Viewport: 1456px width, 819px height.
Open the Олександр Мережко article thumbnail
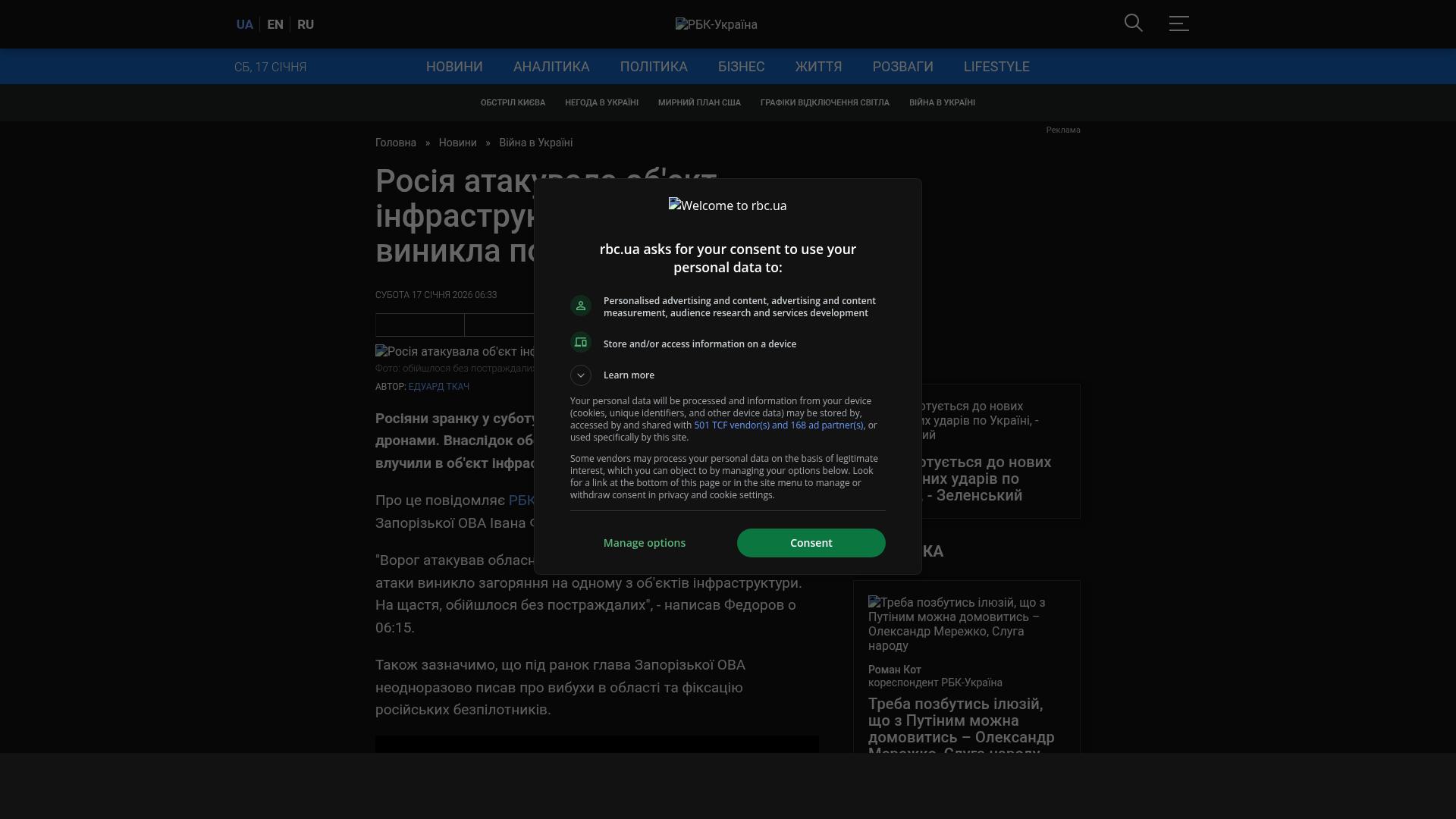[957, 623]
